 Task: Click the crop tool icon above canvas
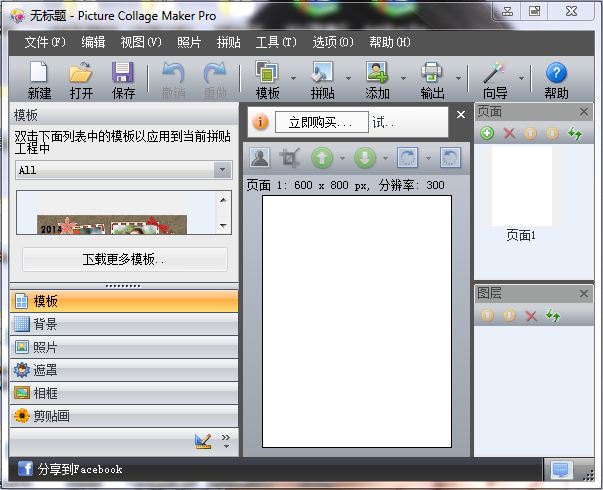290,158
